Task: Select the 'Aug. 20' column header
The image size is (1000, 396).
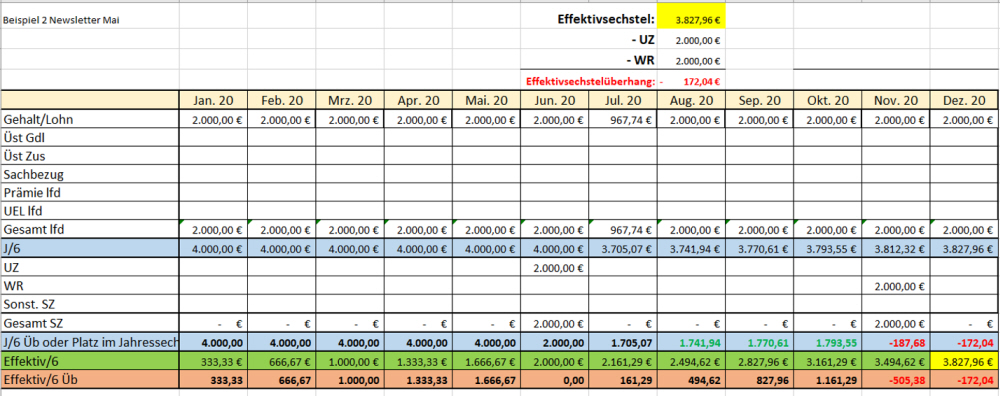Action: click(691, 100)
